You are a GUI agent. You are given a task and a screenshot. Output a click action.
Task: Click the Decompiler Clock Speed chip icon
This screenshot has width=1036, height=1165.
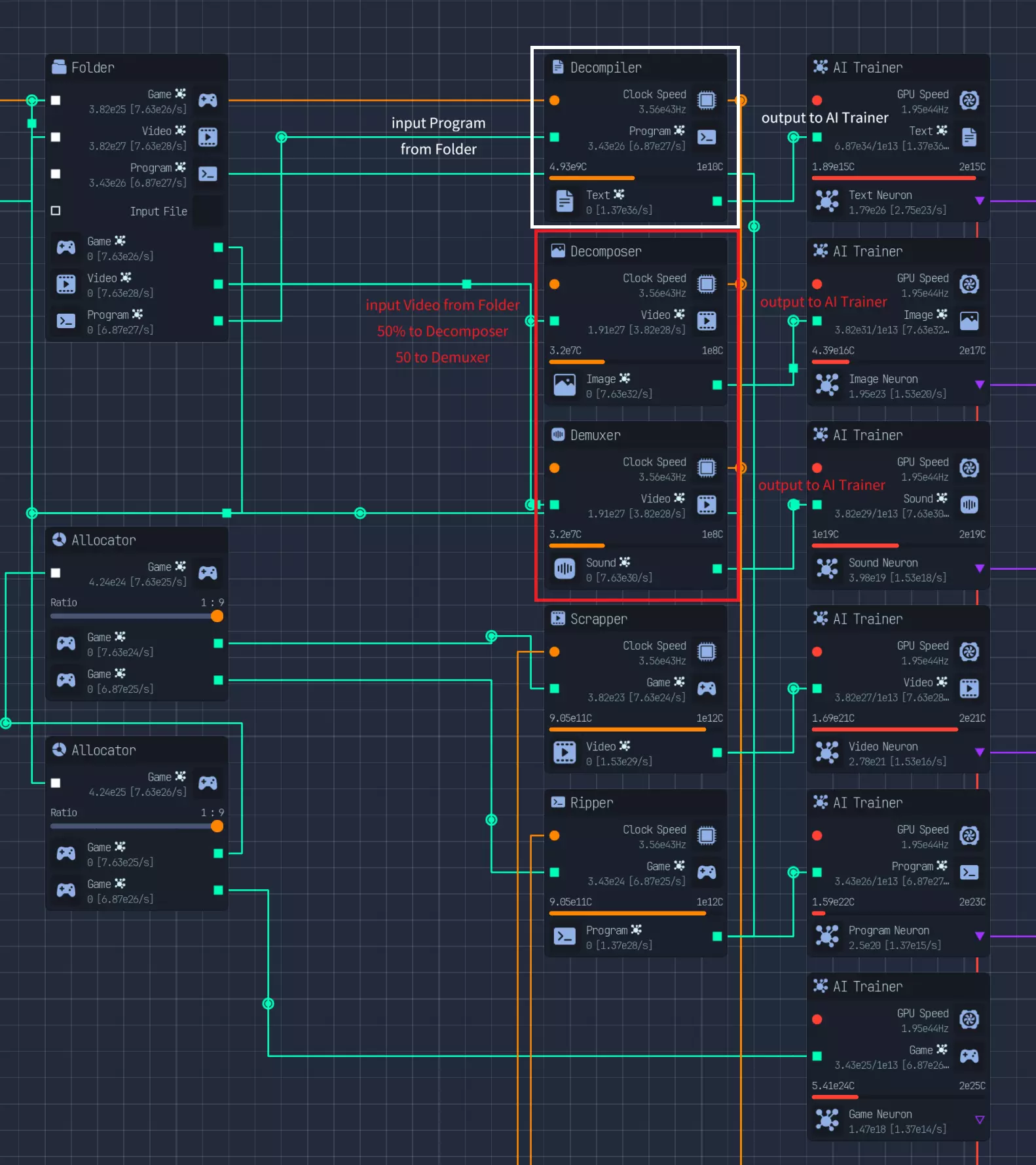point(707,100)
